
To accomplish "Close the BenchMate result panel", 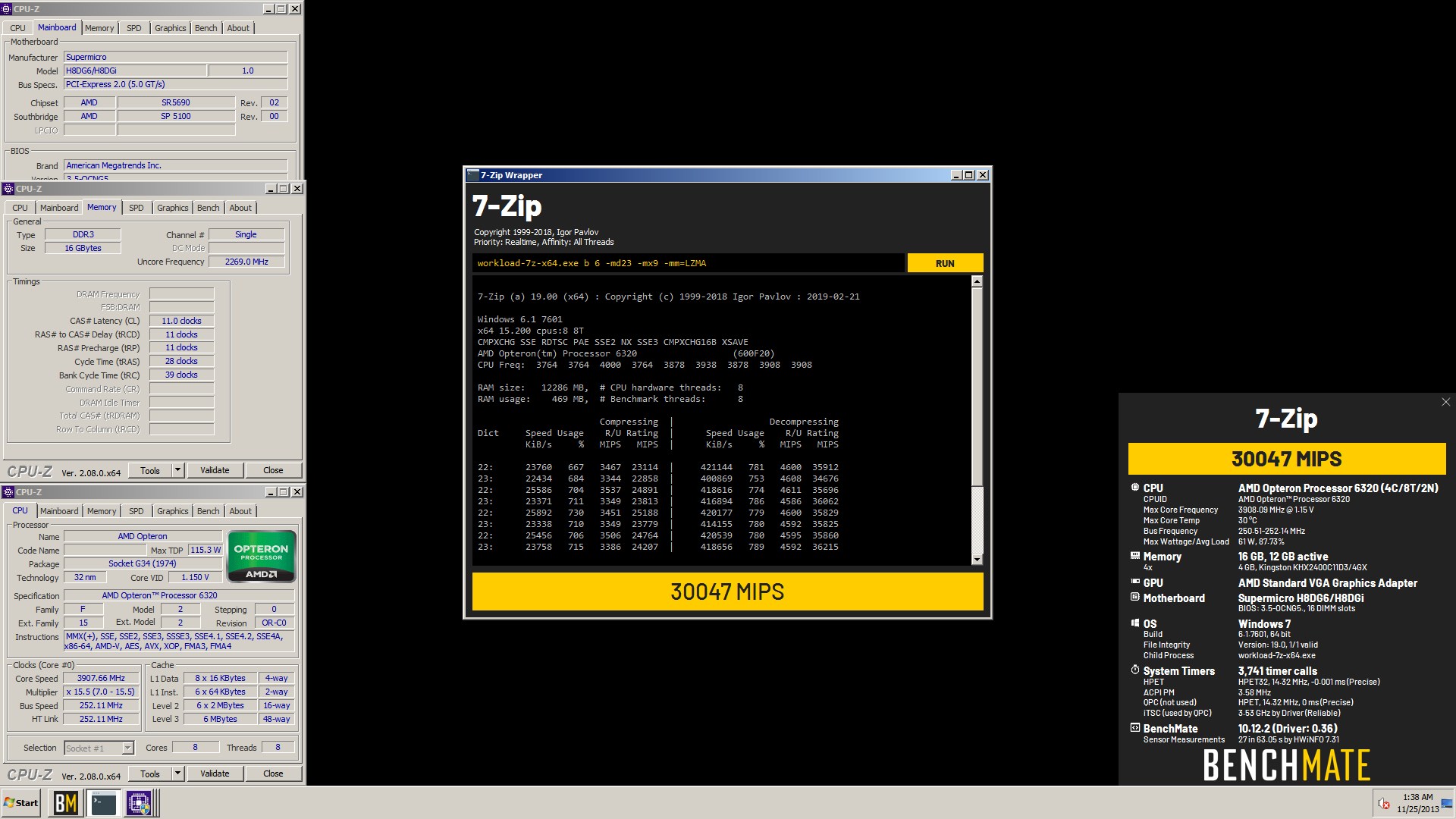I will coord(1445,402).
